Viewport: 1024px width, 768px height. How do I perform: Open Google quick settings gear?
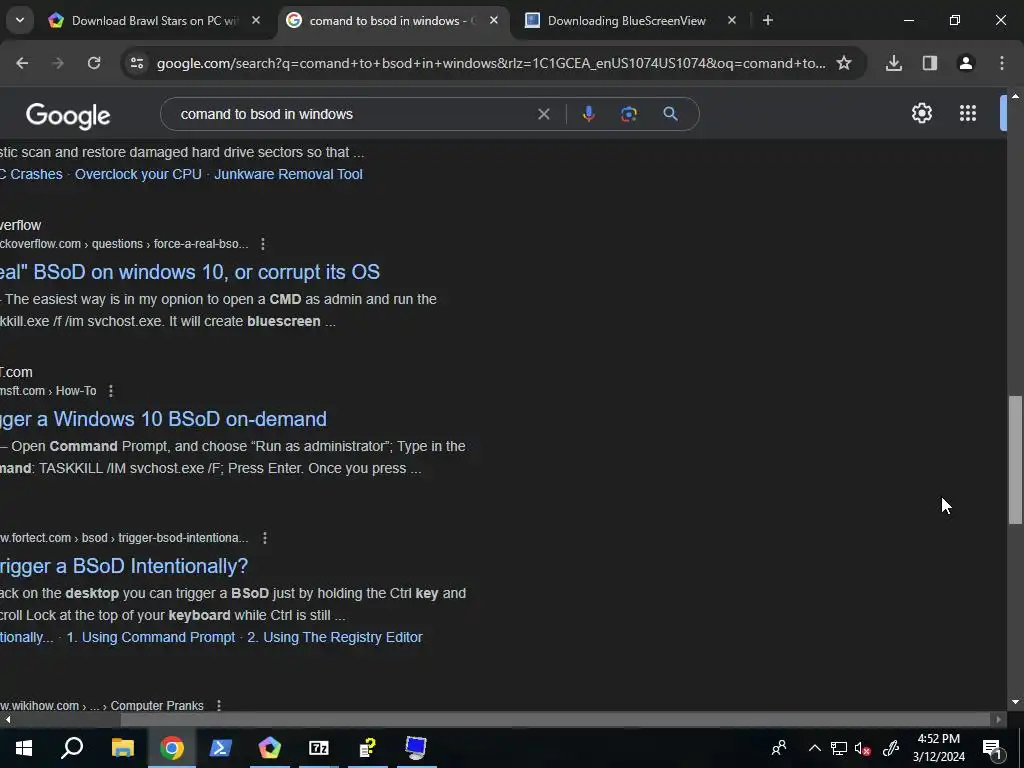click(921, 113)
